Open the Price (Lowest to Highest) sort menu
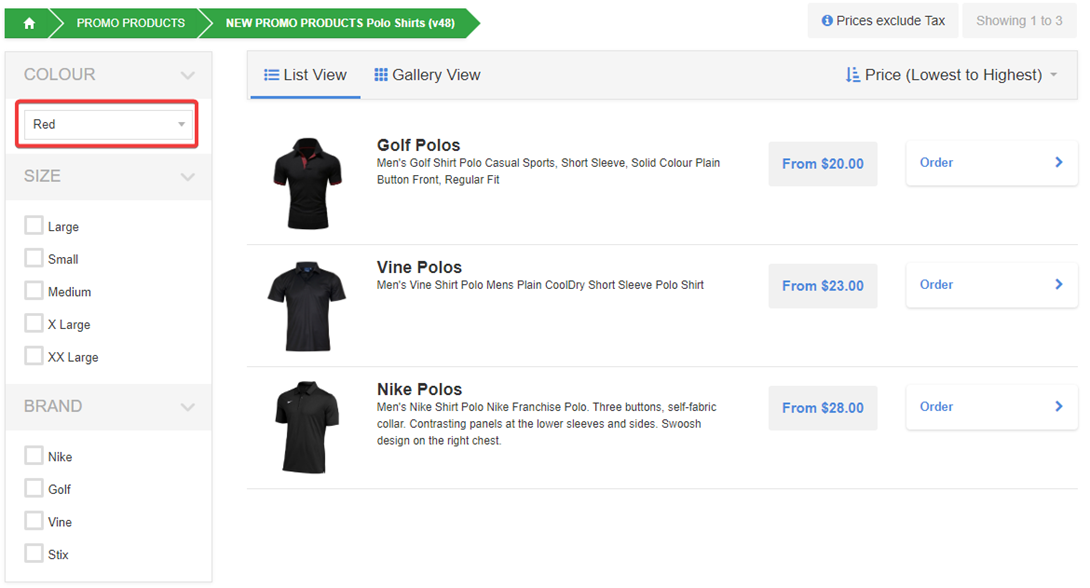Image resolution: width=1090 pixels, height=588 pixels. coord(952,75)
